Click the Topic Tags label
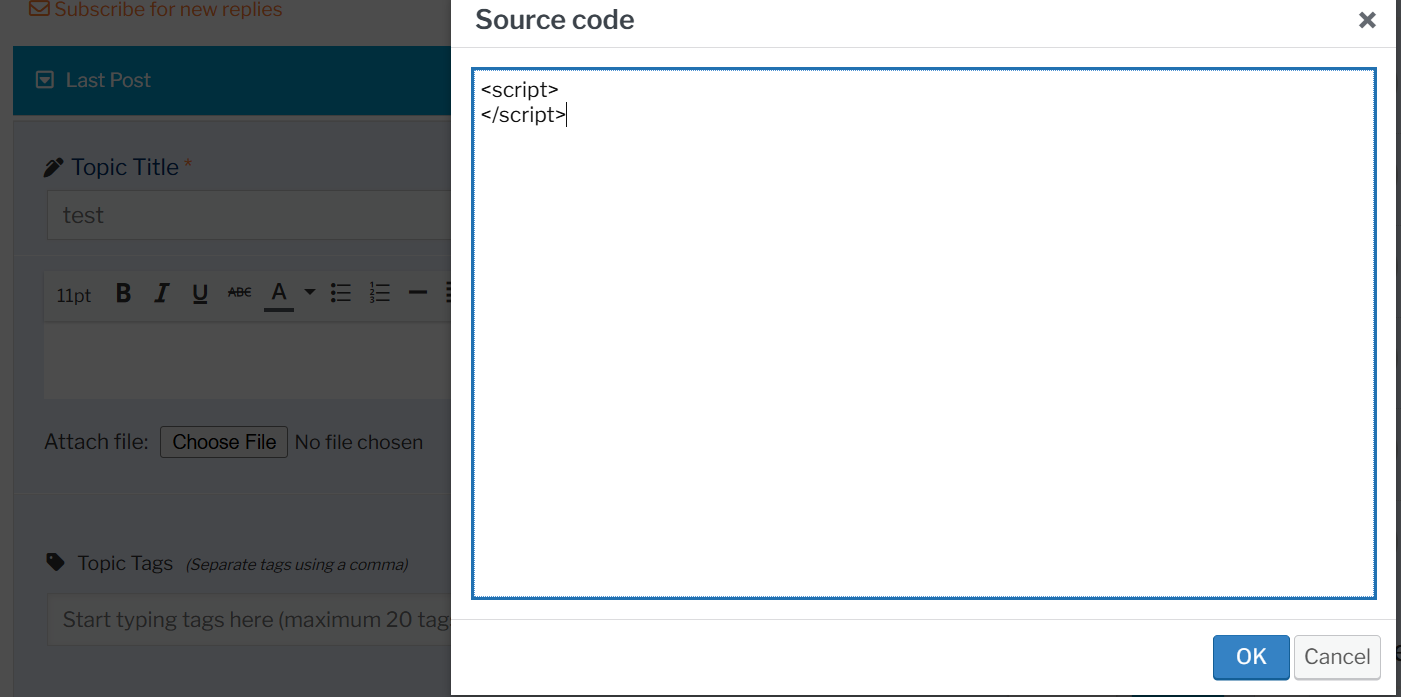The width and height of the screenshot is (1401, 697). 125,563
